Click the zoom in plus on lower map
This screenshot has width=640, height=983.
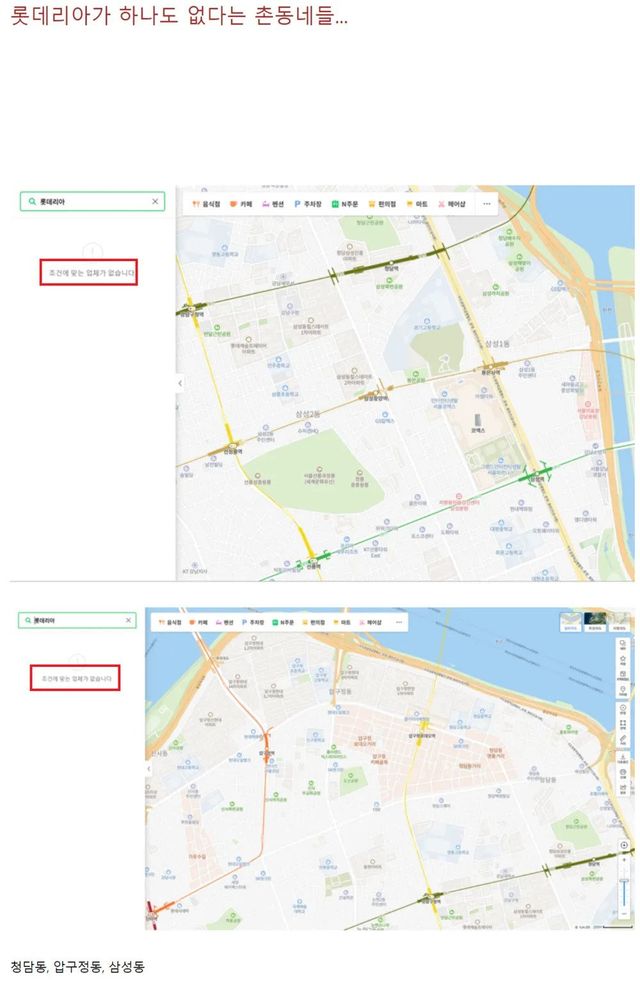click(624, 860)
